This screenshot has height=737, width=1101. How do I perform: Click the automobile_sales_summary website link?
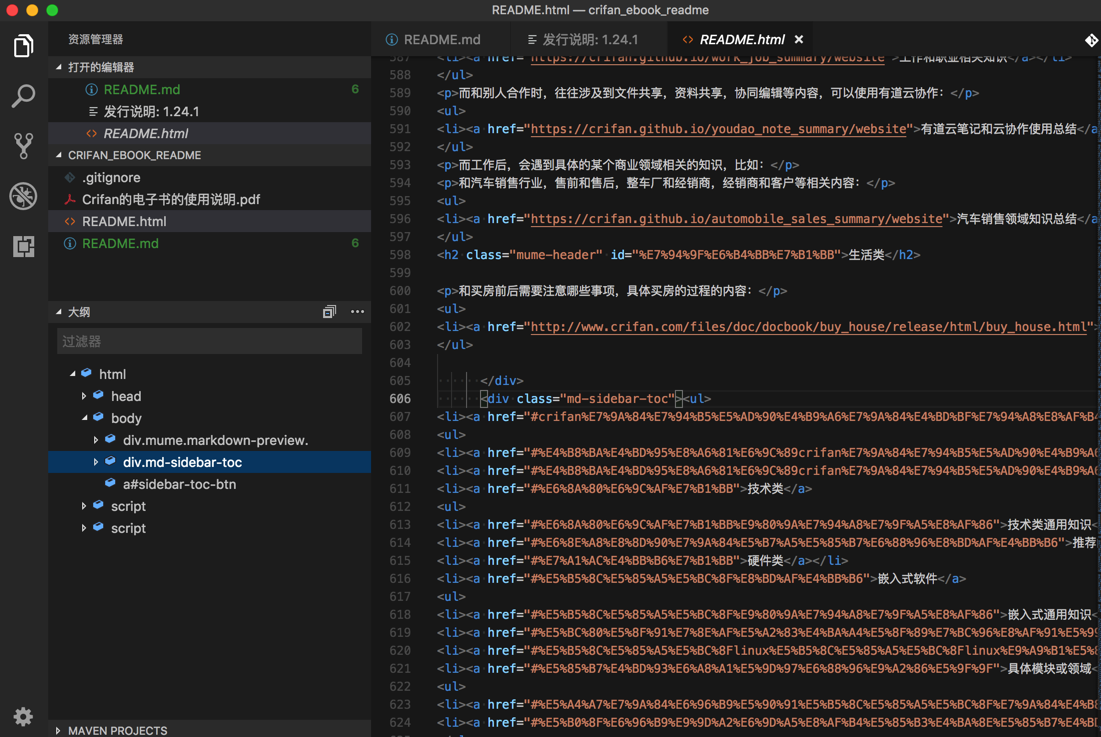tap(737, 219)
